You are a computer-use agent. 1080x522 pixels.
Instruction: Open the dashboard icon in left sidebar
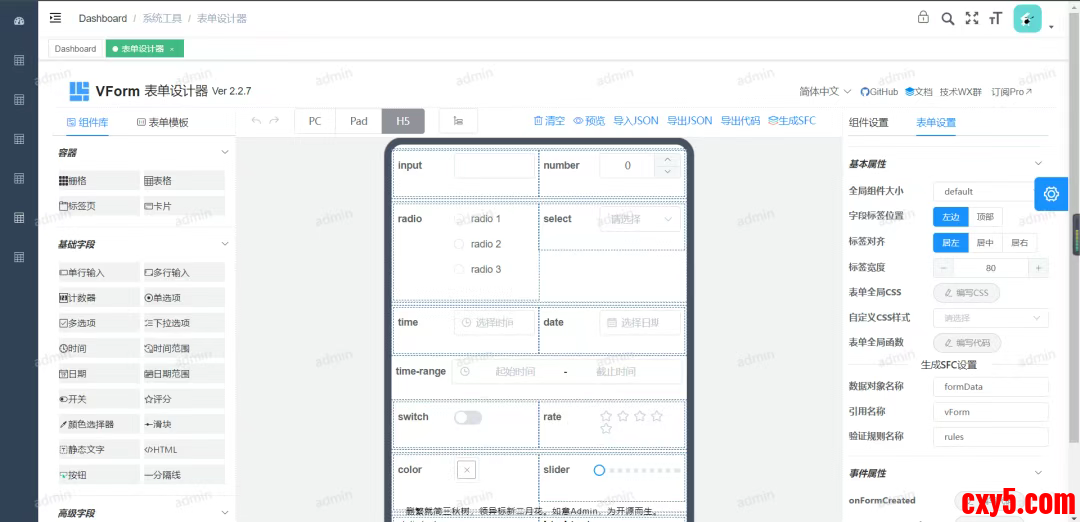[x=18, y=20]
